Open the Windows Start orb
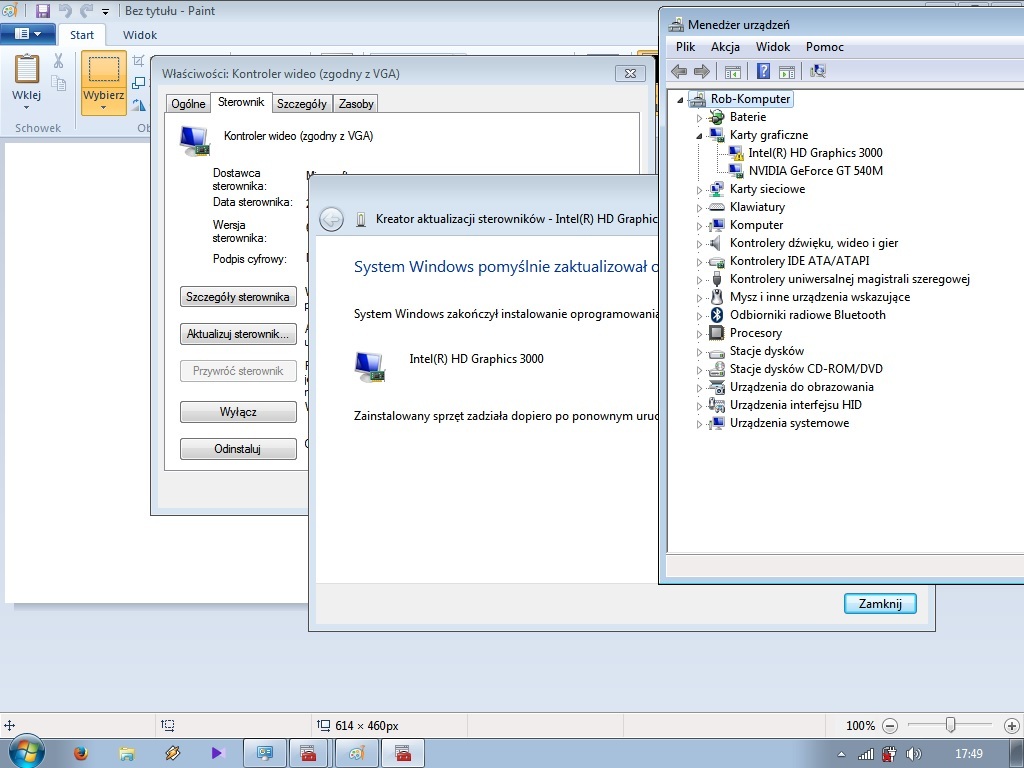 (25, 753)
